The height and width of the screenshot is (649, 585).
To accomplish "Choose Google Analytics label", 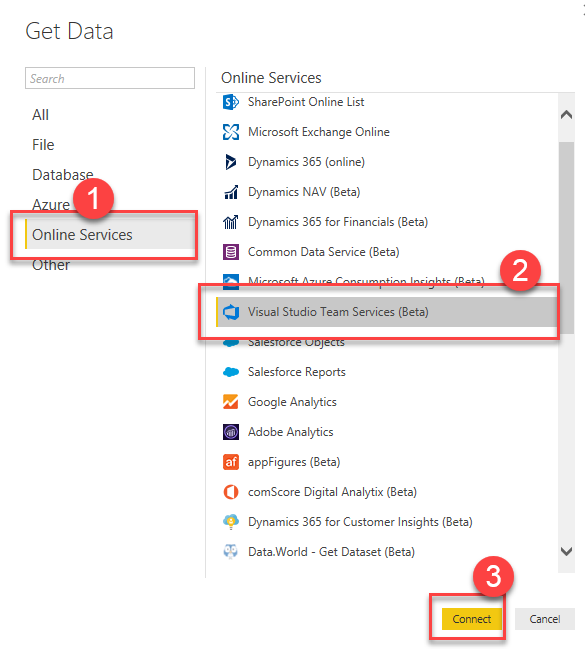I will tap(292, 402).
